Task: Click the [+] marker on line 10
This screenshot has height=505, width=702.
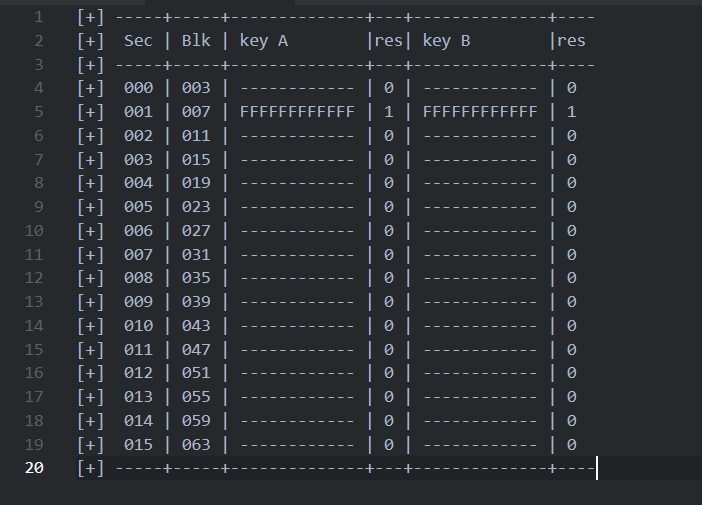Action: point(90,231)
